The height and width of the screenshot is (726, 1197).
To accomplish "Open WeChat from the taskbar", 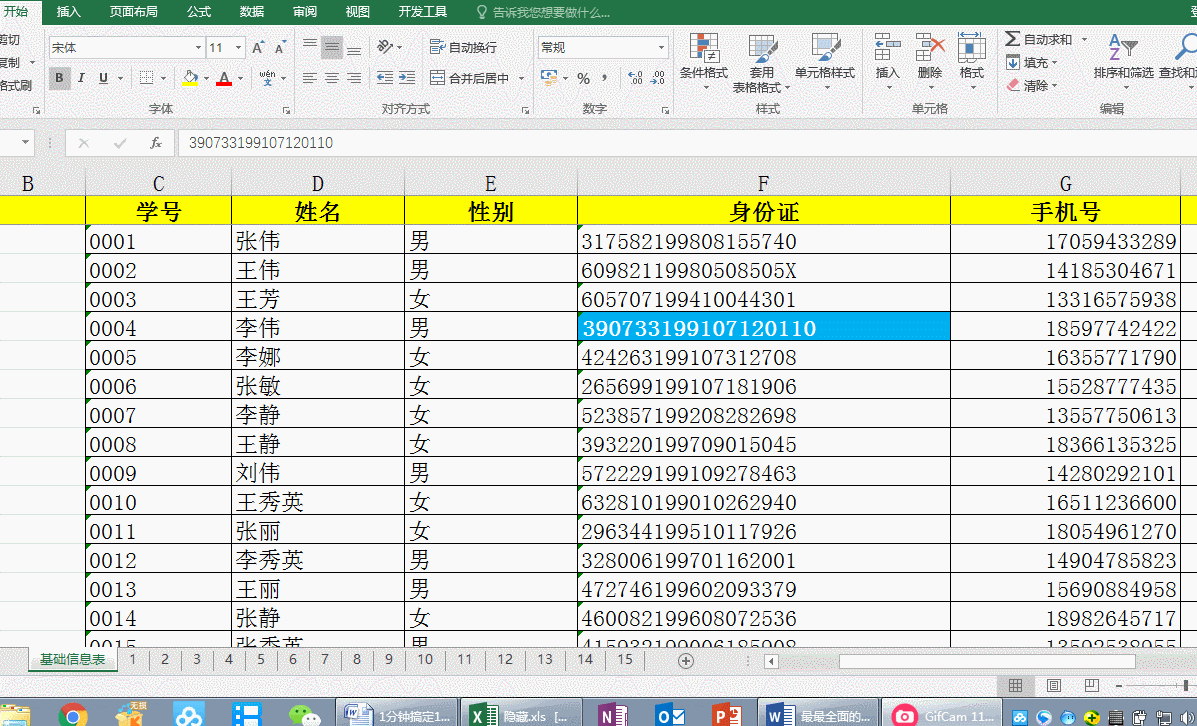I will (x=304, y=714).
